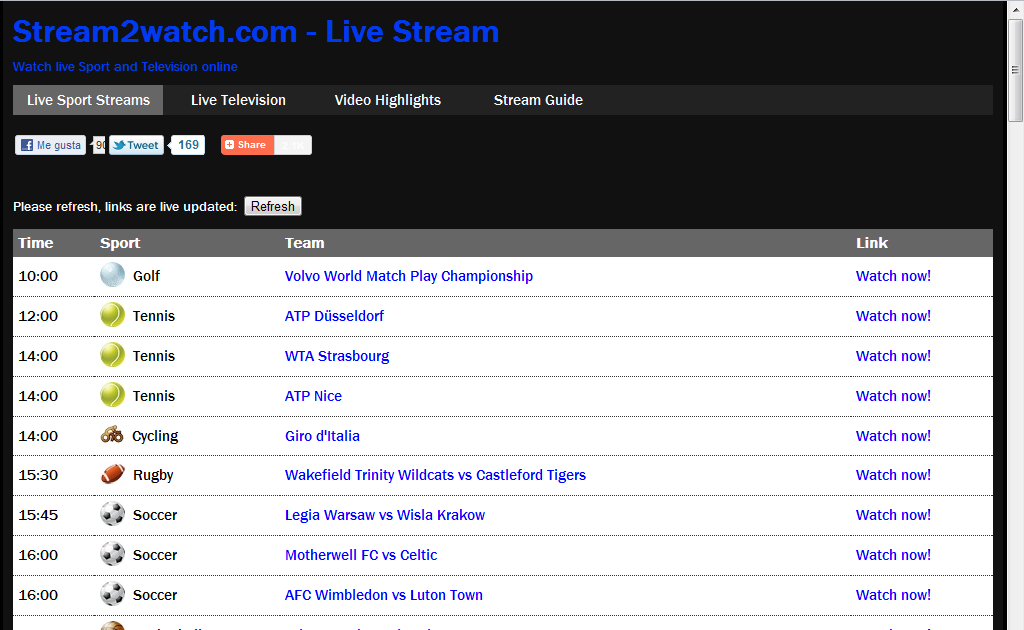The image size is (1024, 630).
Task: Click the Stream2watch.com site title
Action: click(255, 32)
